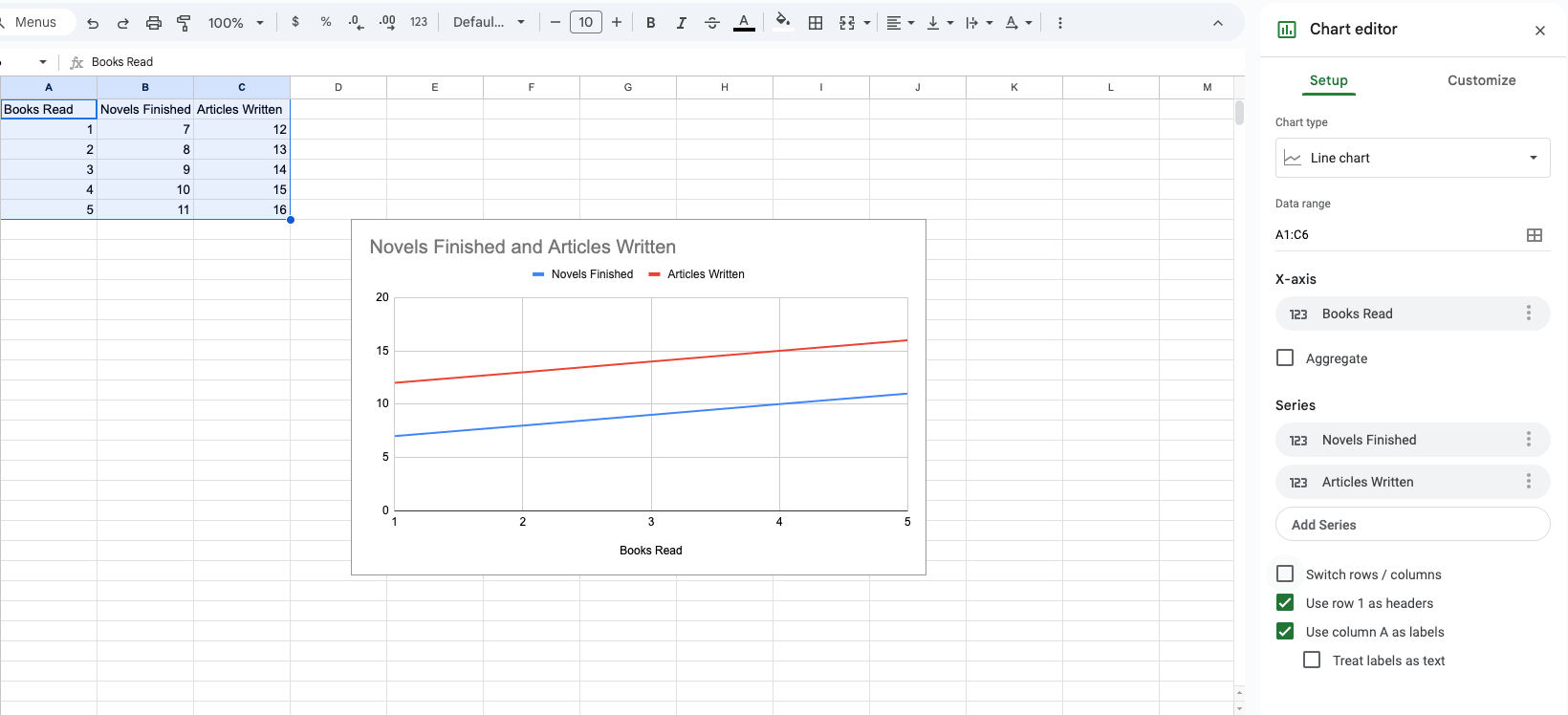1568x715 pixels.
Task: Click the red Articles Written line
Action: (x=651, y=361)
